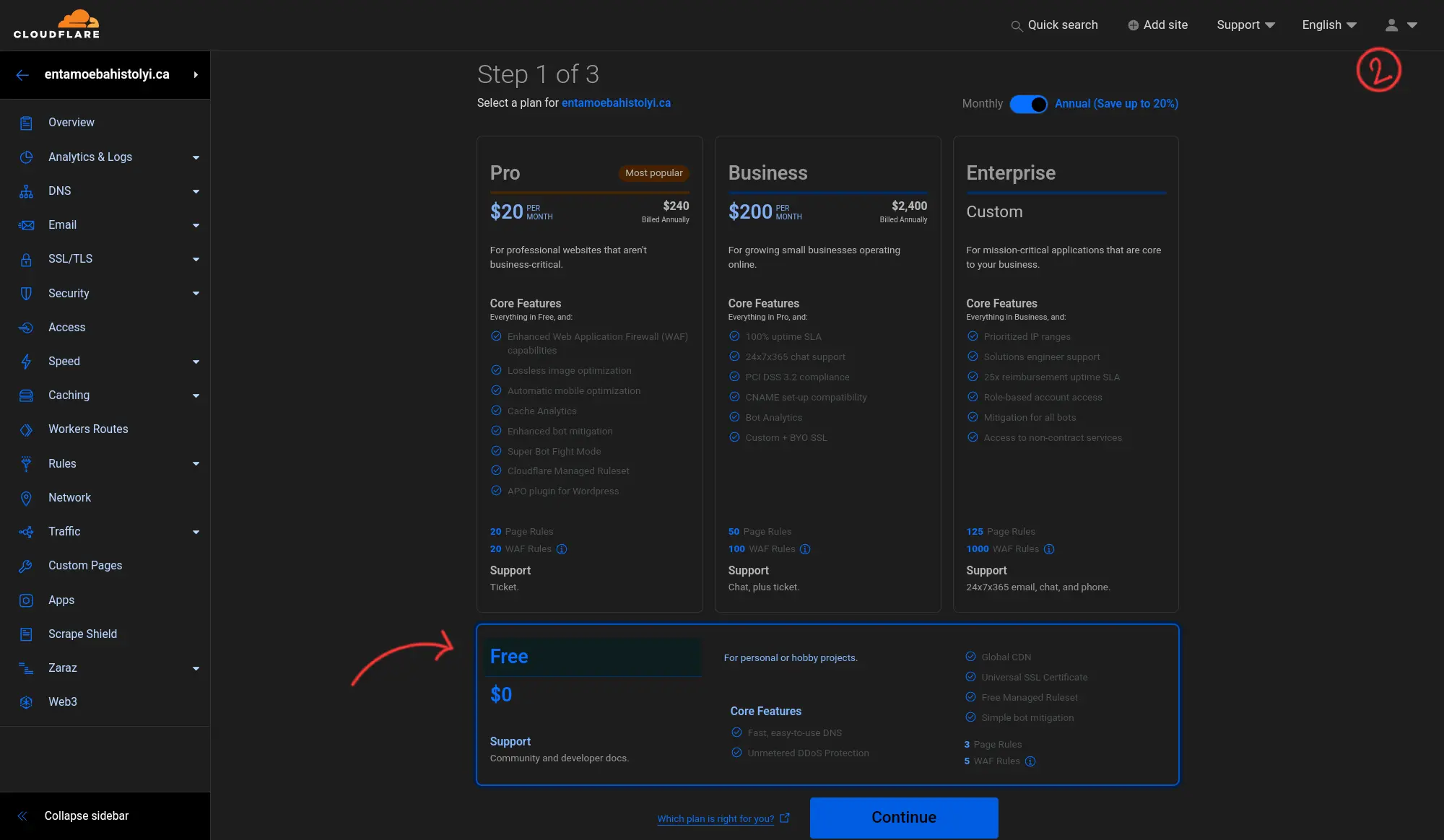The width and height of the screenshot is (1444, 840).
Task: Click the Caching storage icon
Action: point(26,395)
